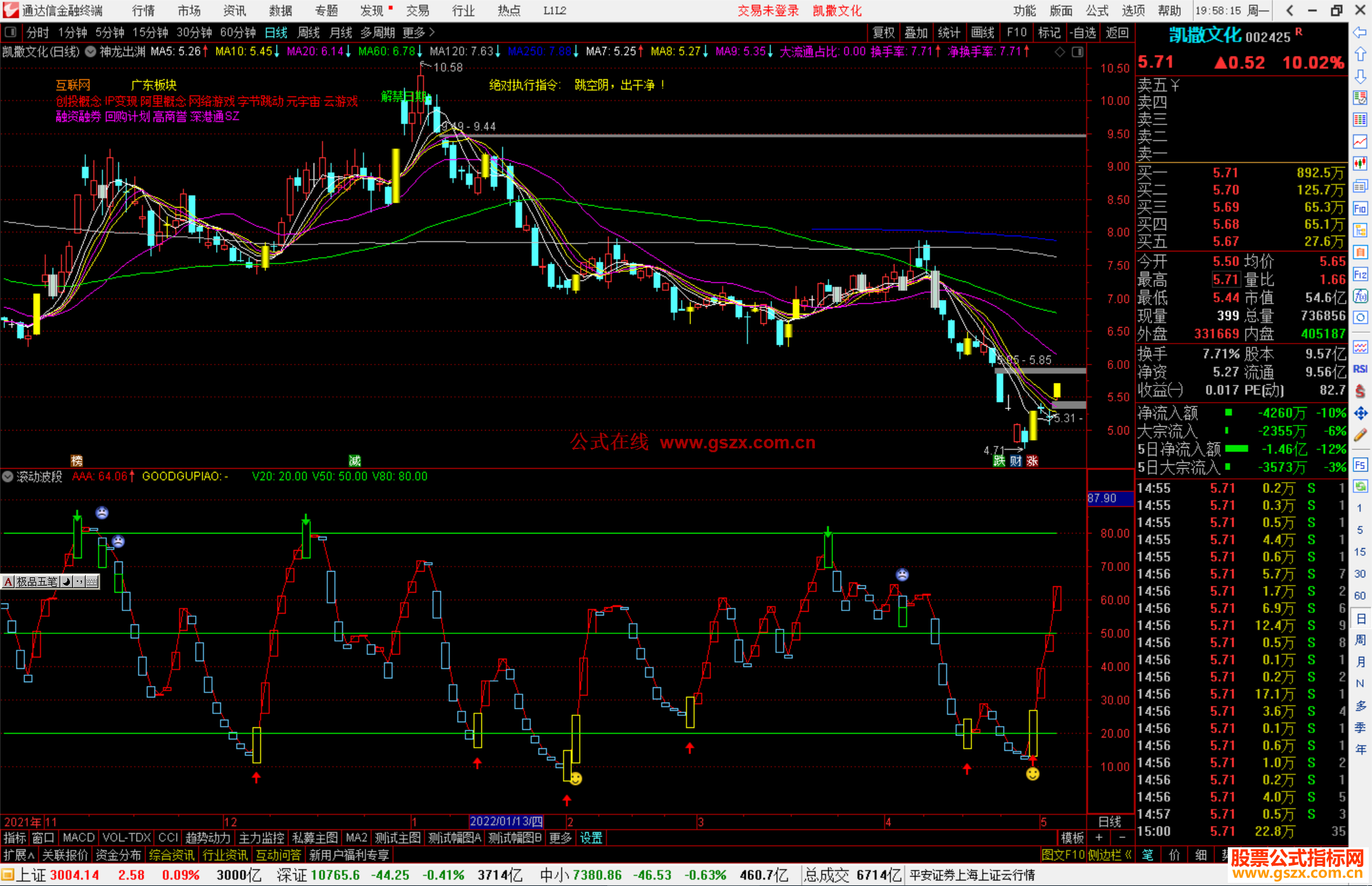Click the green refresh icon in sidebar

(1360, 487)
